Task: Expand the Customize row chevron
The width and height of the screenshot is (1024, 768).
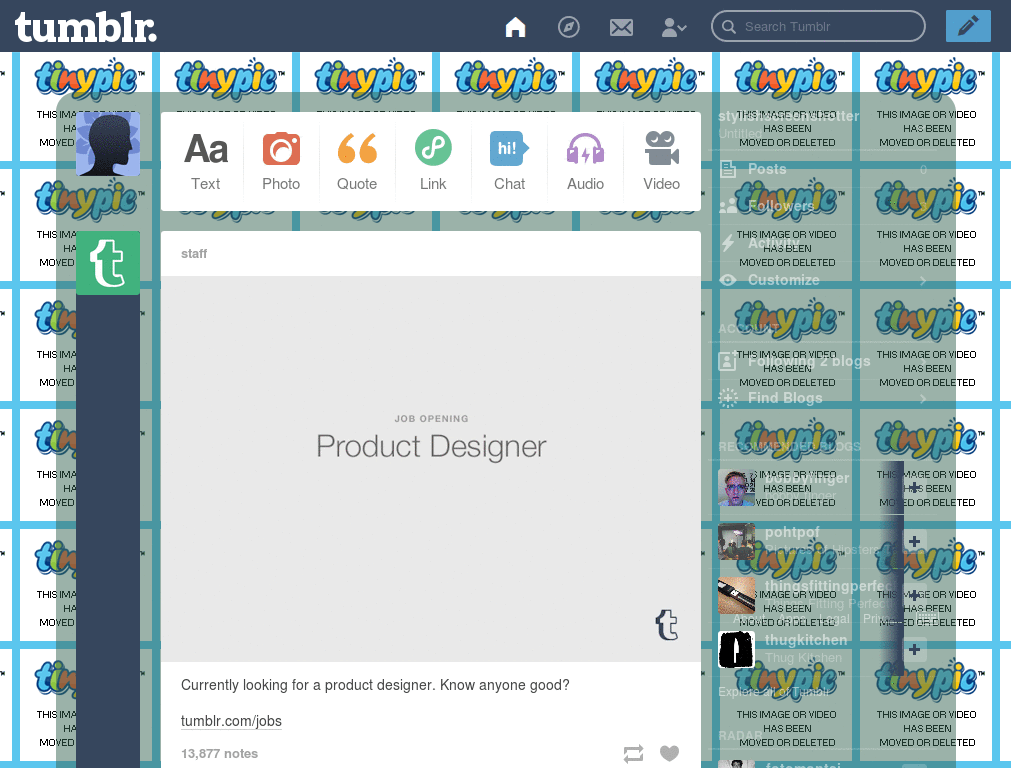Action: [923, 281]
